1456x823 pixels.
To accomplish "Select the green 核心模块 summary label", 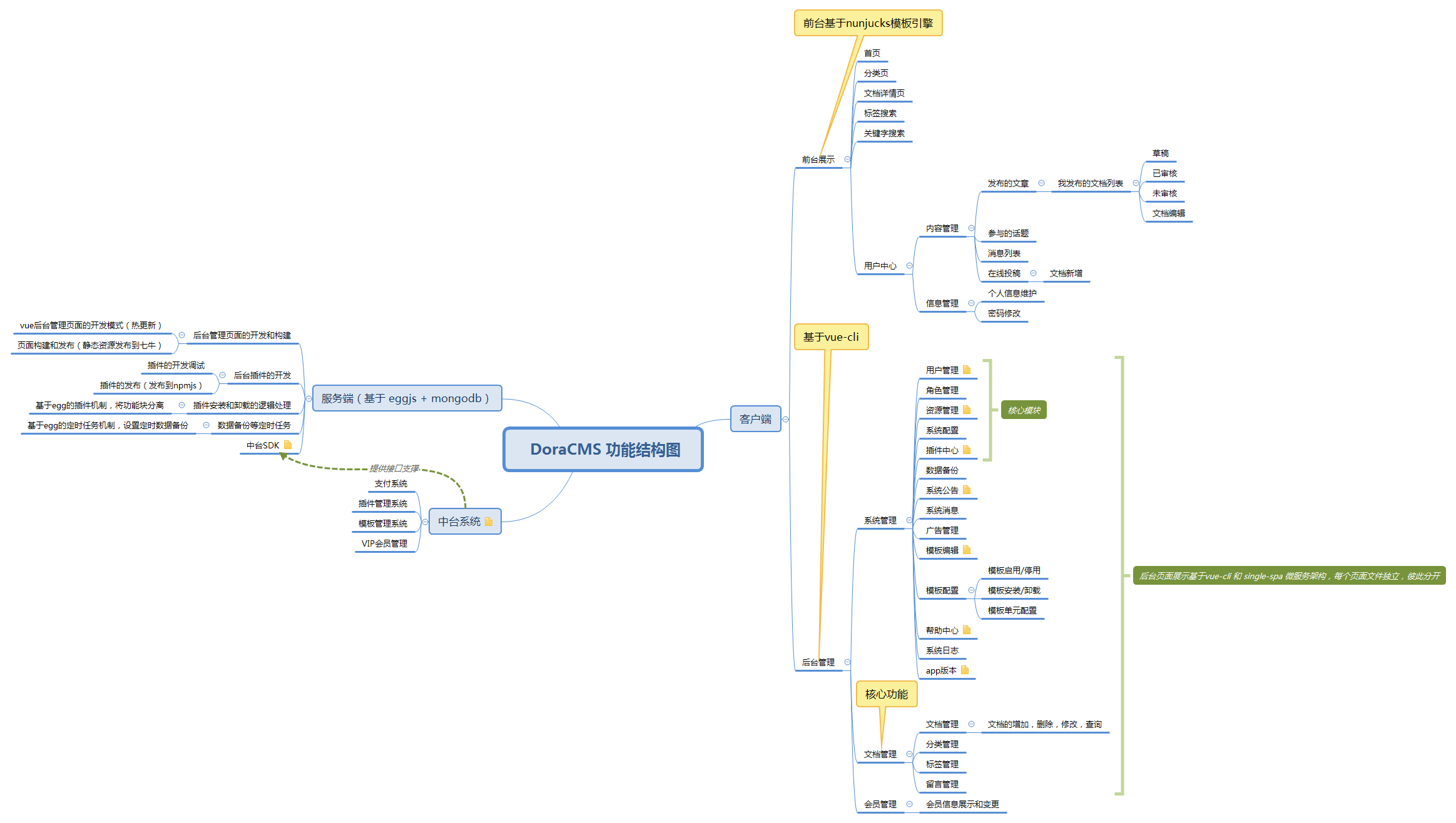I will (x=1024, y=410).
